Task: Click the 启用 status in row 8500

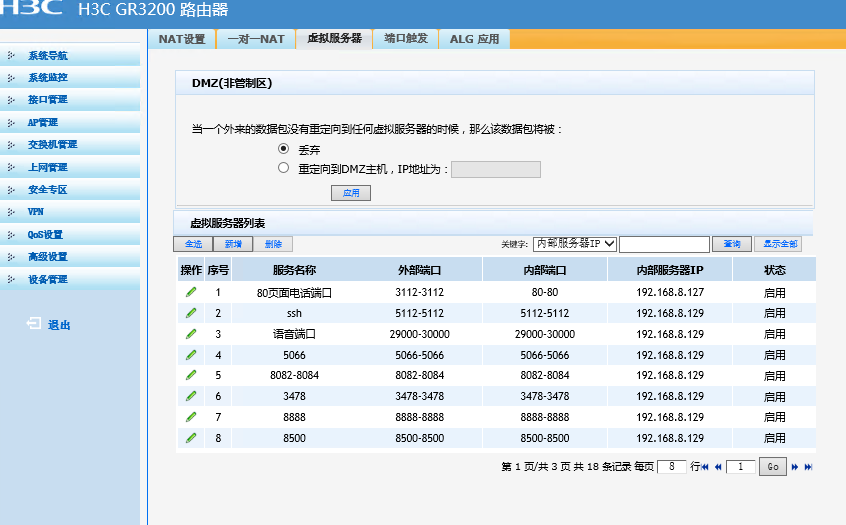Action: click(x=774, y=438)
